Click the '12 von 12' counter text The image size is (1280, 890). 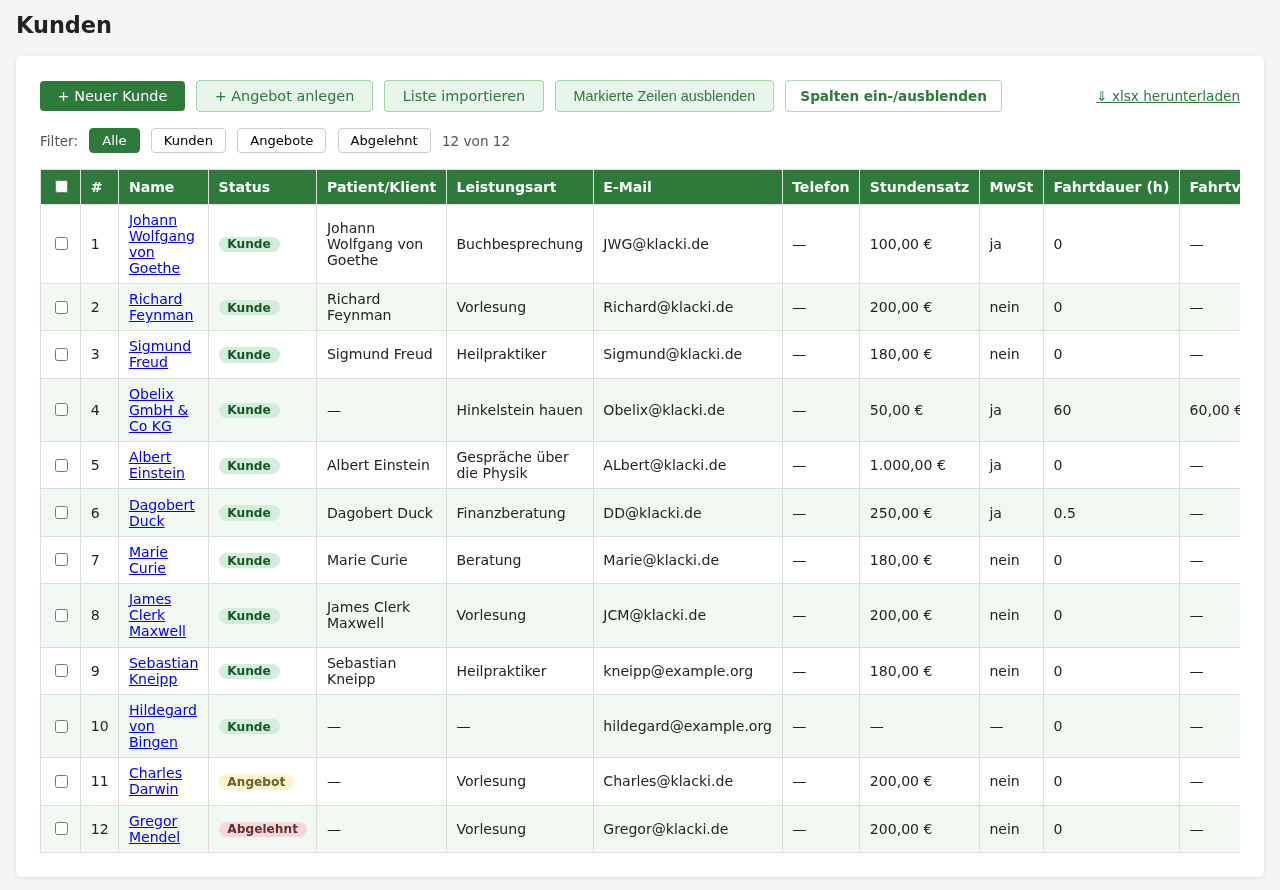[x=476, y=141]
